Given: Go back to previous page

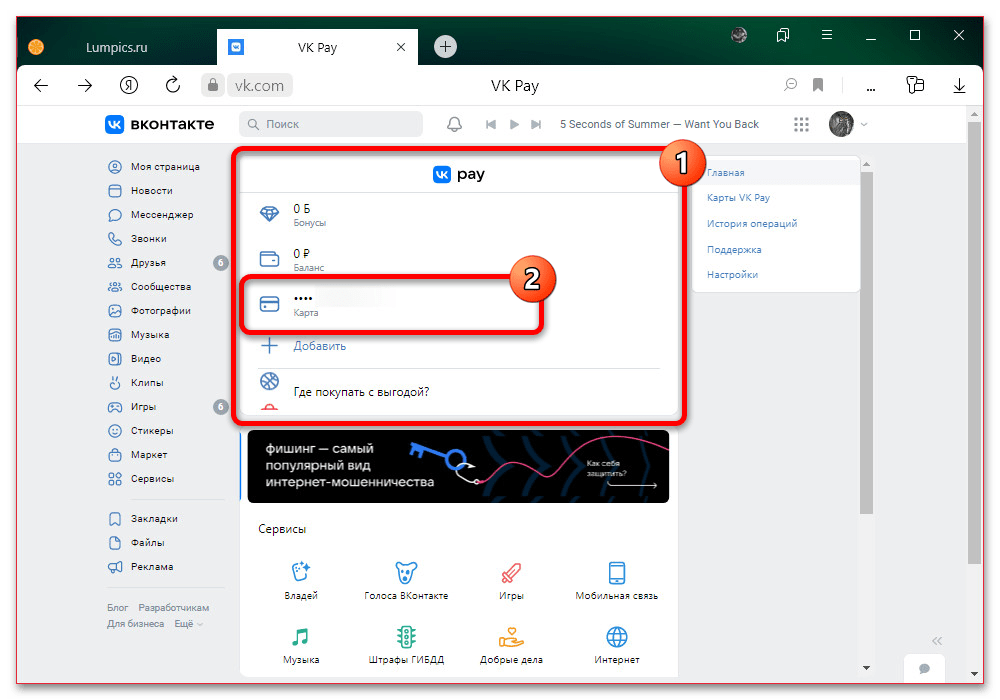Looking at the screenshot, I should [x=41, y=85].
